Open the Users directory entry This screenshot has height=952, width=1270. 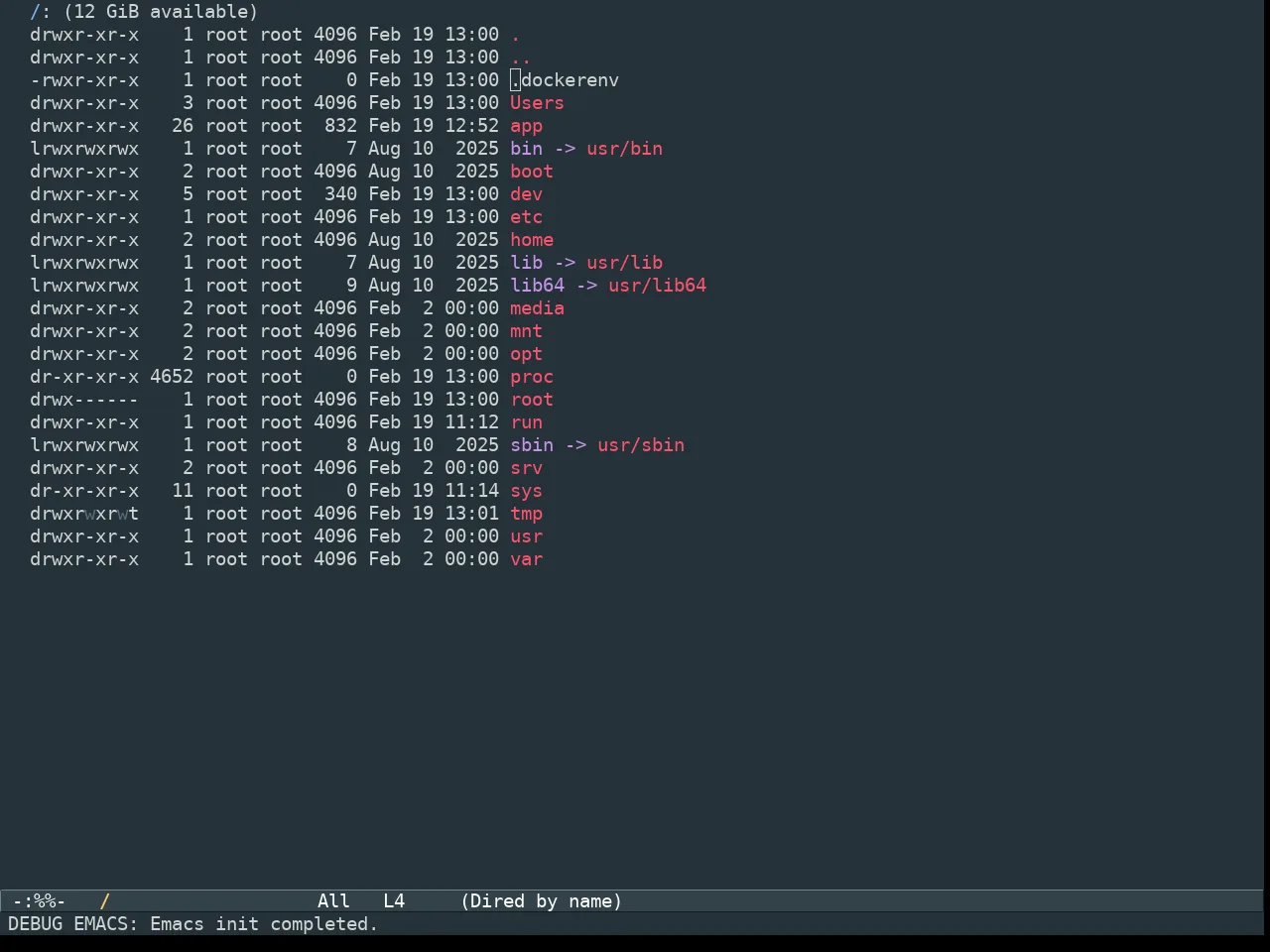pos(537,103)
